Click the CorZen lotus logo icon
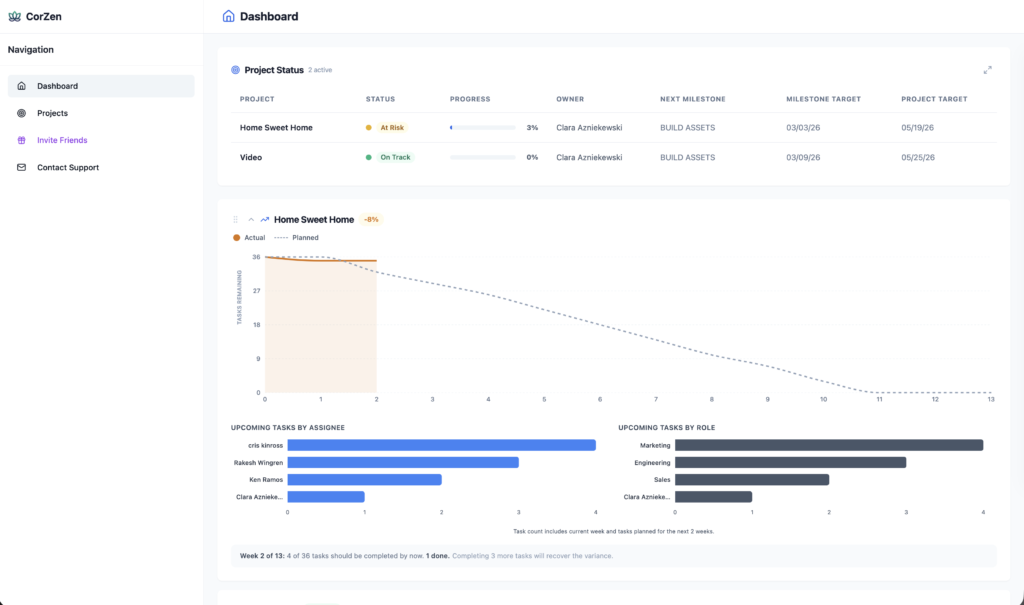 [14, 16]
